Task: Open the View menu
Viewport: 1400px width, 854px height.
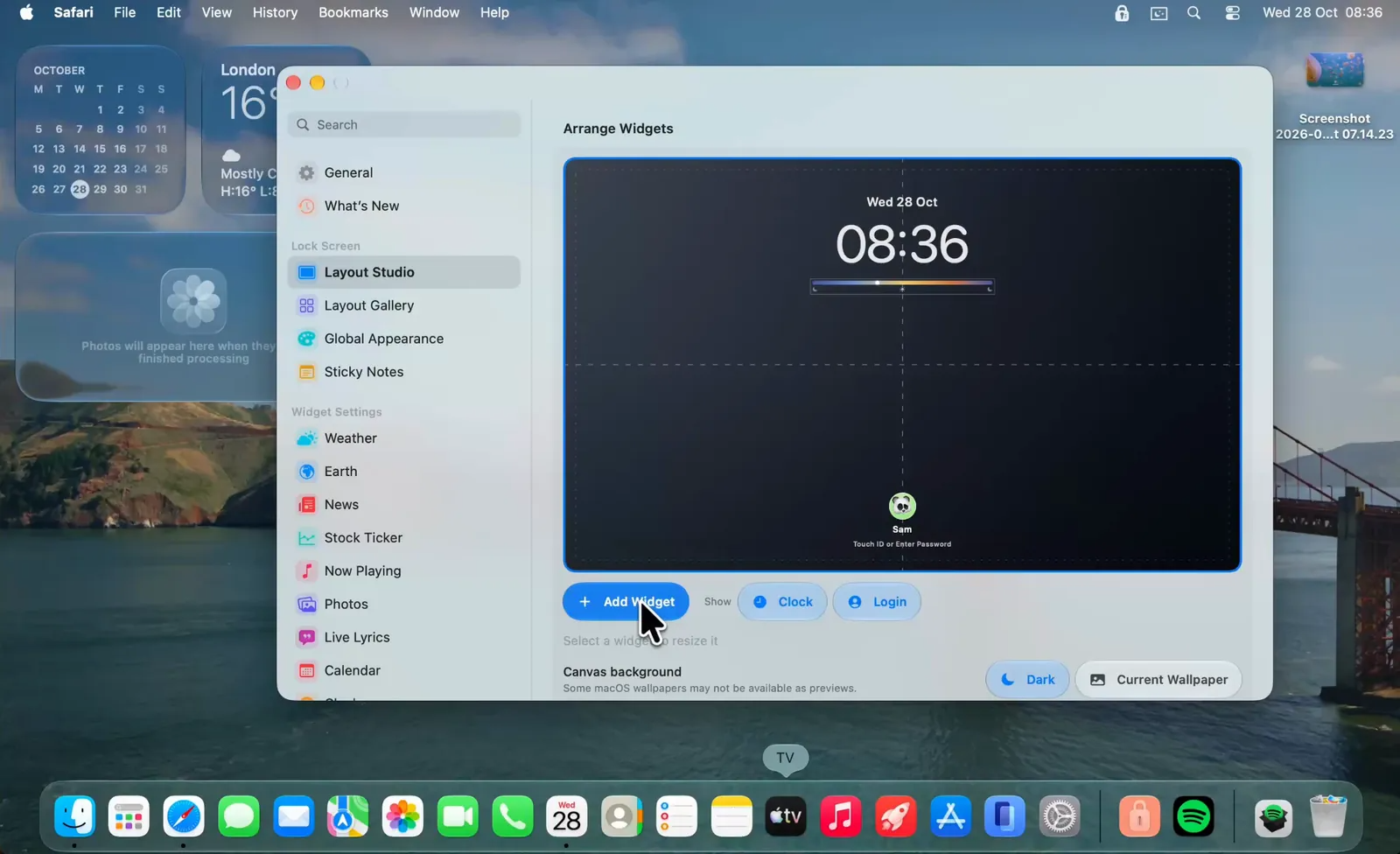Action: coord(216,12)
